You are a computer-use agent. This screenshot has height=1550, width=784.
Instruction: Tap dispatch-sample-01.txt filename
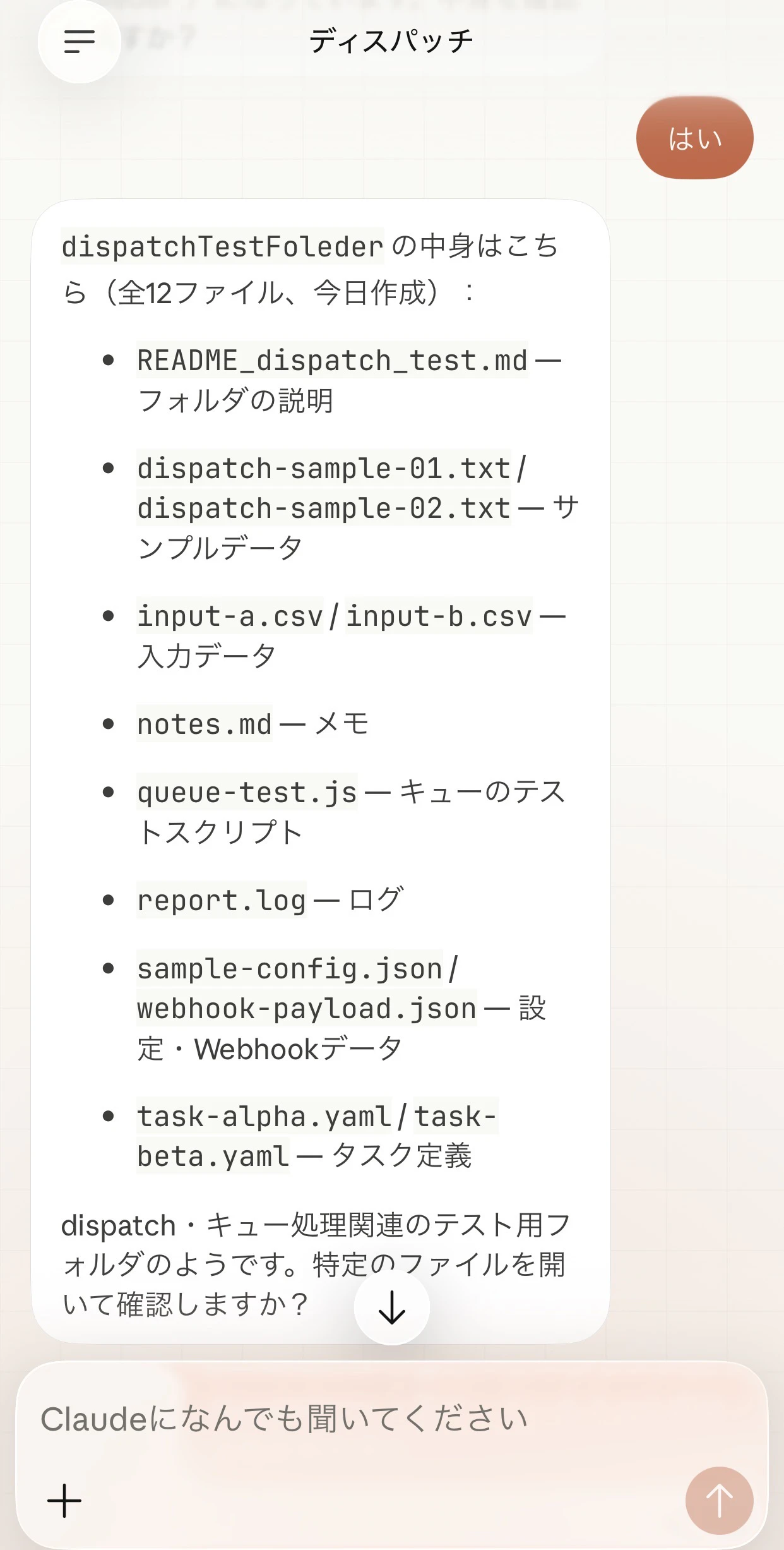click(324, 469)
